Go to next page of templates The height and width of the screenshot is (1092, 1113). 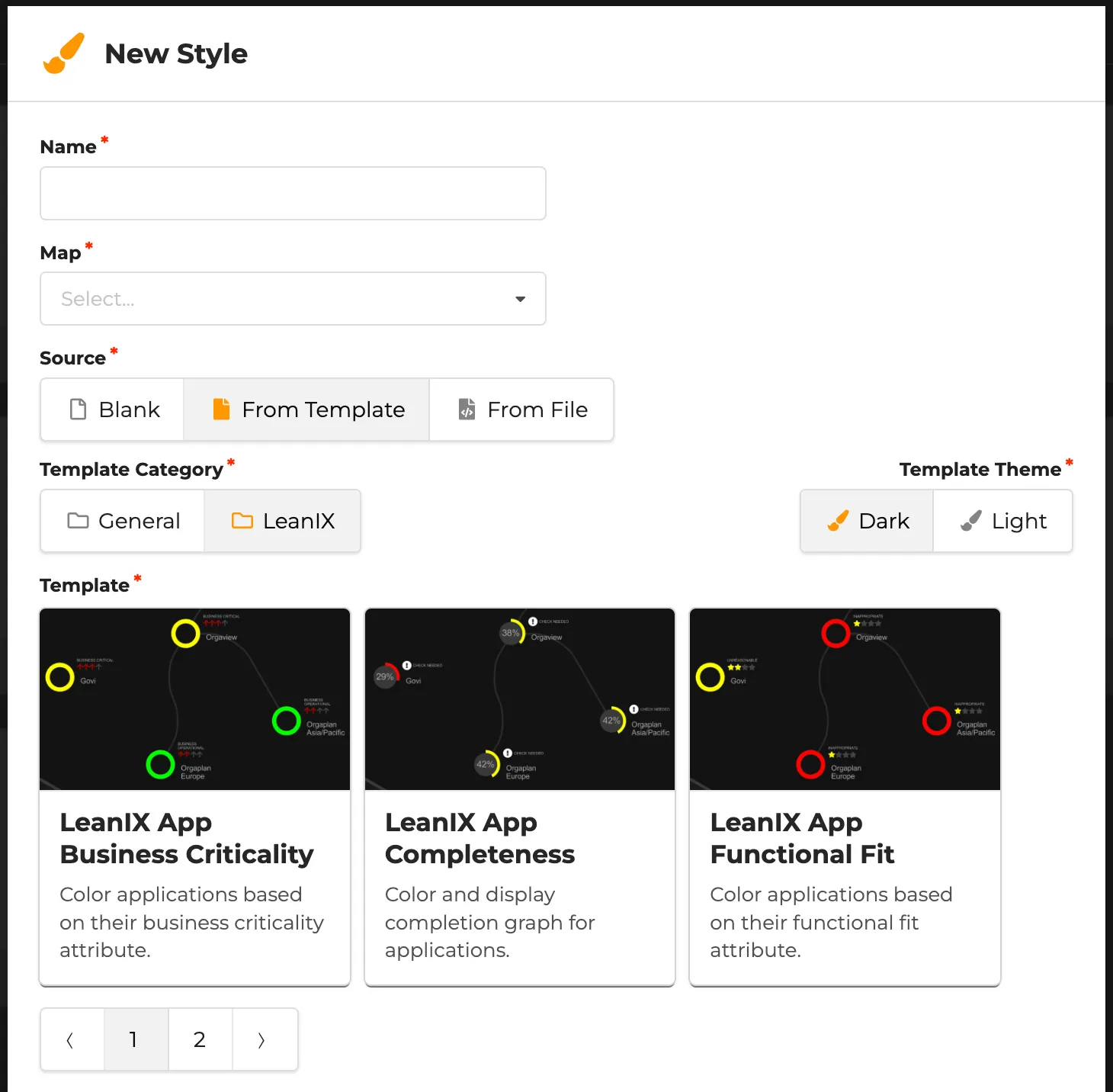pyautogui.click(x=265, y=1039)
